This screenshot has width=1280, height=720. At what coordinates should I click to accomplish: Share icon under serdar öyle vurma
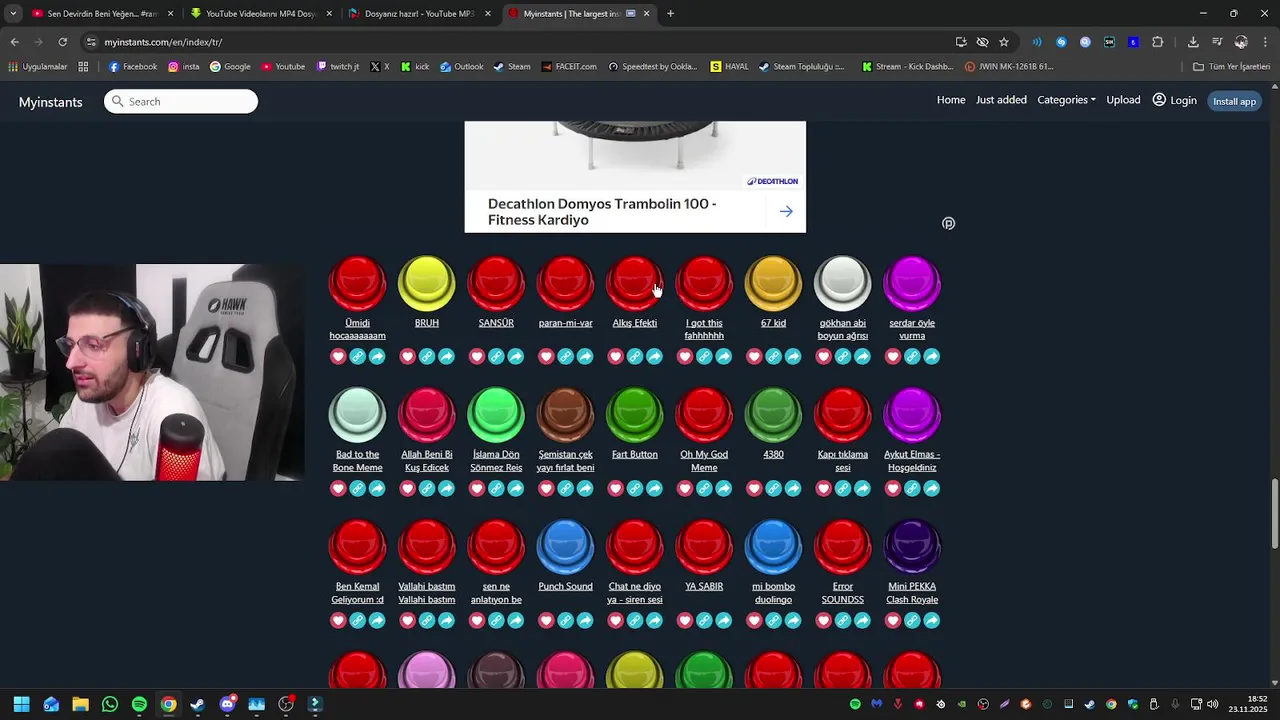coord(932,356)
